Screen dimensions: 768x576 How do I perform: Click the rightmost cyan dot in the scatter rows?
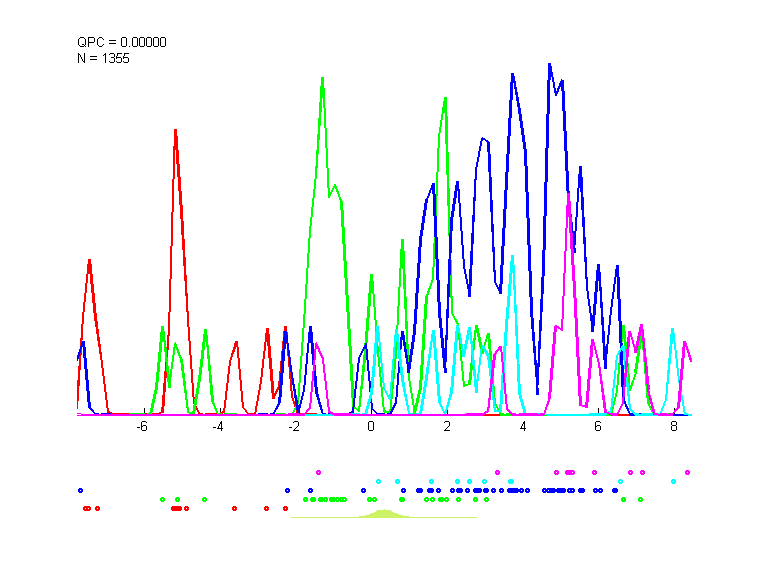click(x=674, y=481)
